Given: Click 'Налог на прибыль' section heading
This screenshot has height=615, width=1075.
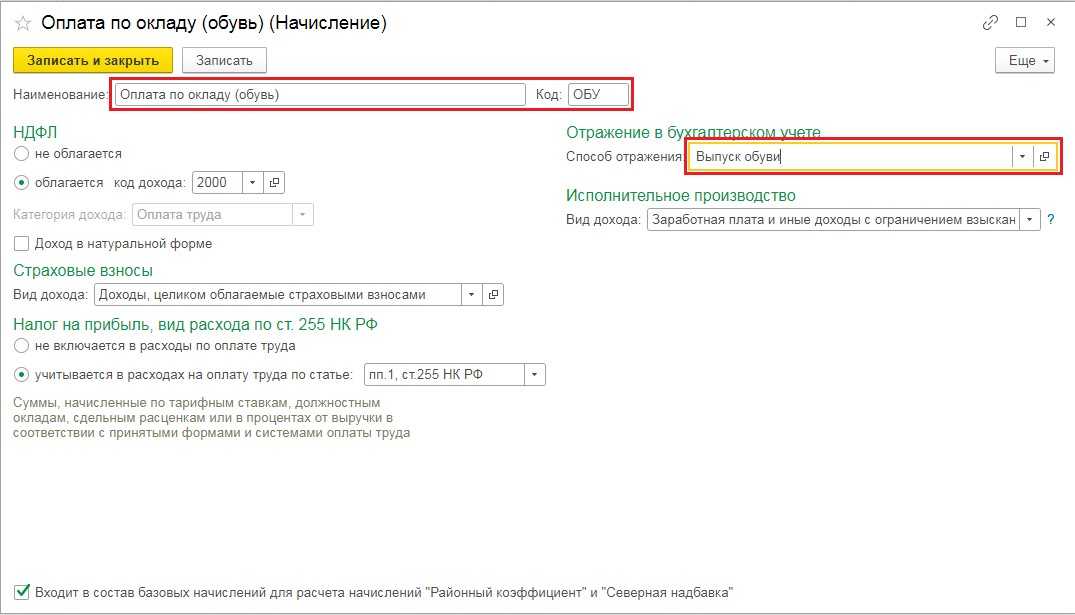Looking at the screenshot, I should (195, 324).
